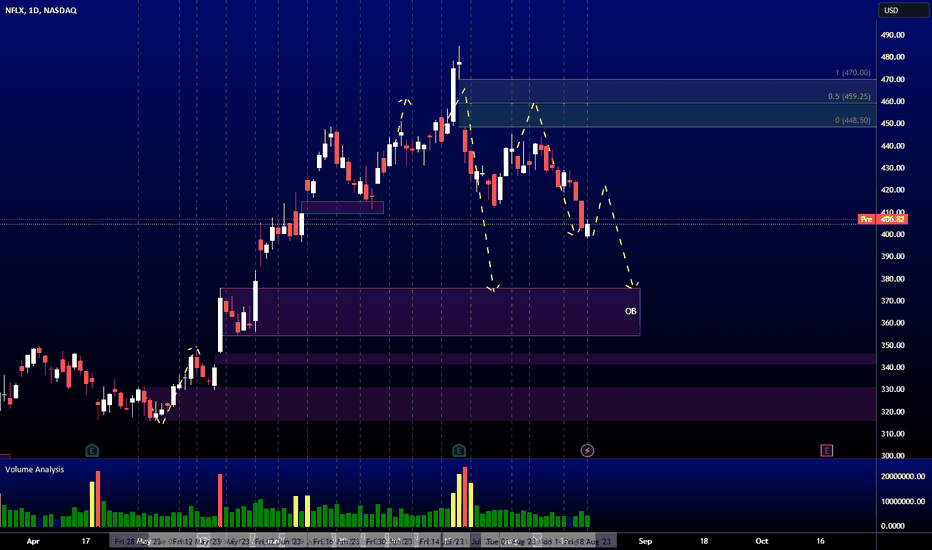Click the 350.00 price scale label
932x550 pixels.
pos(893,345)
